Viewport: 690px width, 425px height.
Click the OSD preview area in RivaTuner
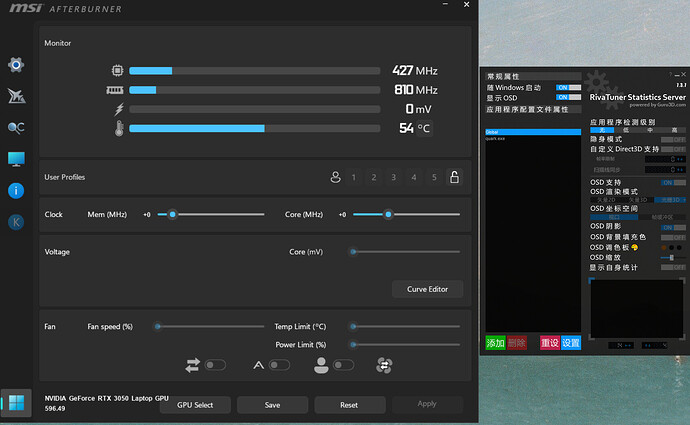tap(637, 308)
